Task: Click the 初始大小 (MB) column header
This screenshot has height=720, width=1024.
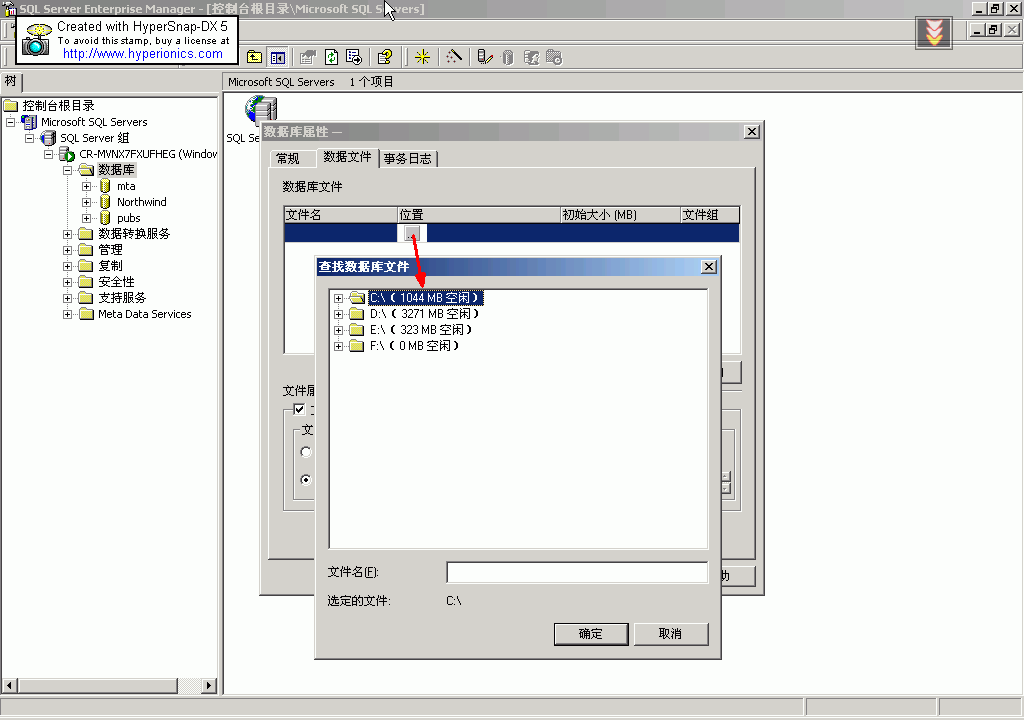Action: pos(620,215)
